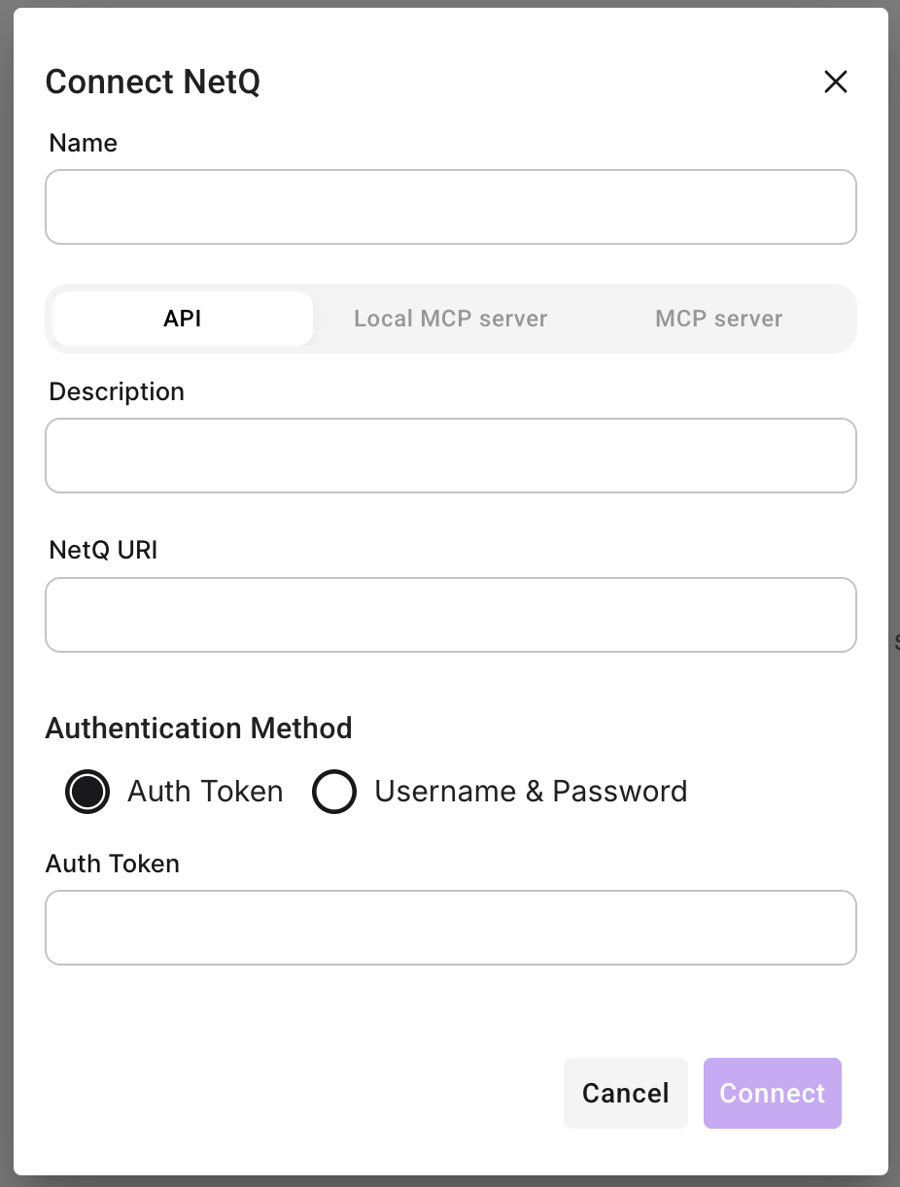900x1187 pixels.
Task: Focus the Description text box
Action: click(x=450, y=455)
